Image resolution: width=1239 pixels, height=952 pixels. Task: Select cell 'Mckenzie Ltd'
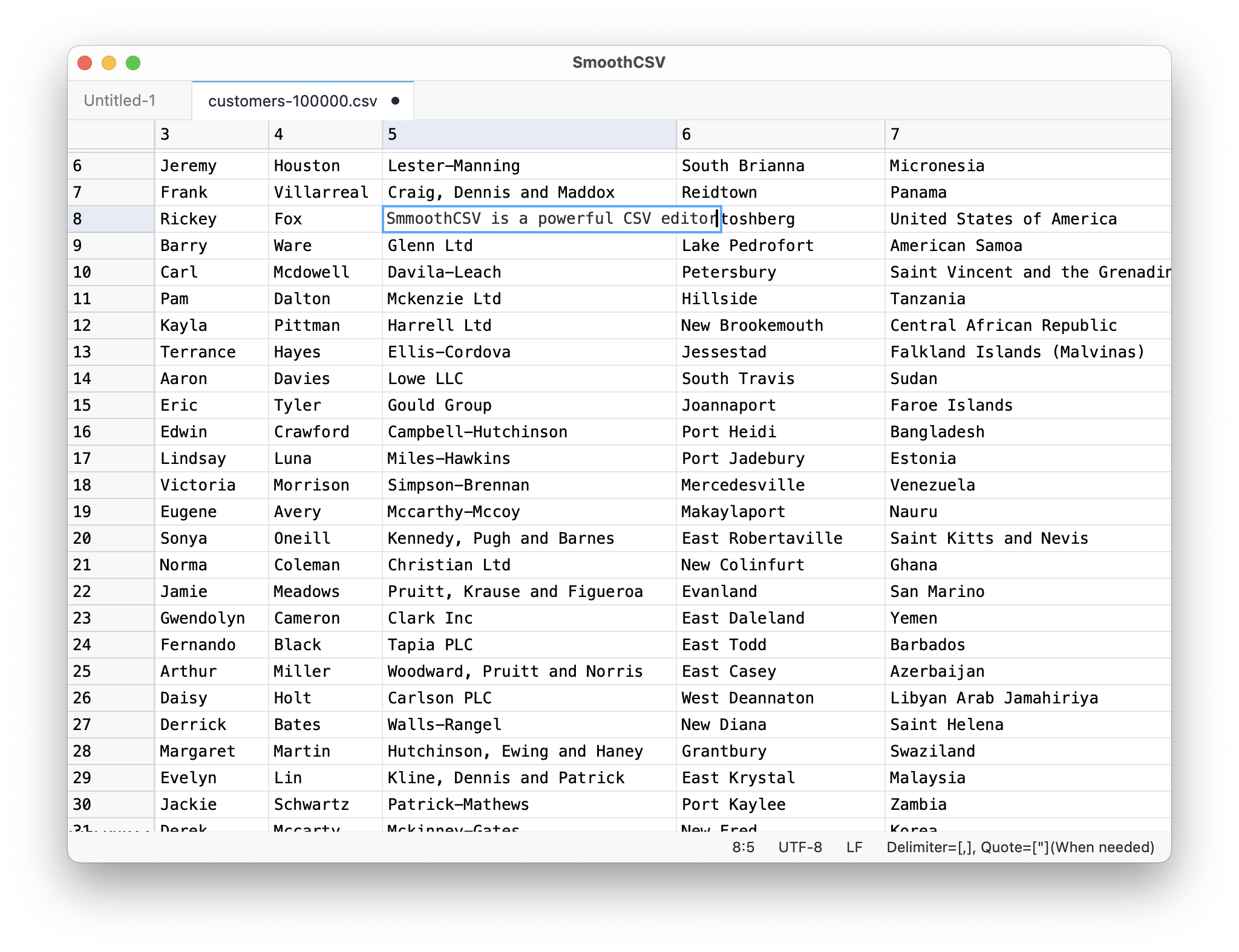click(x=529, y=299)
